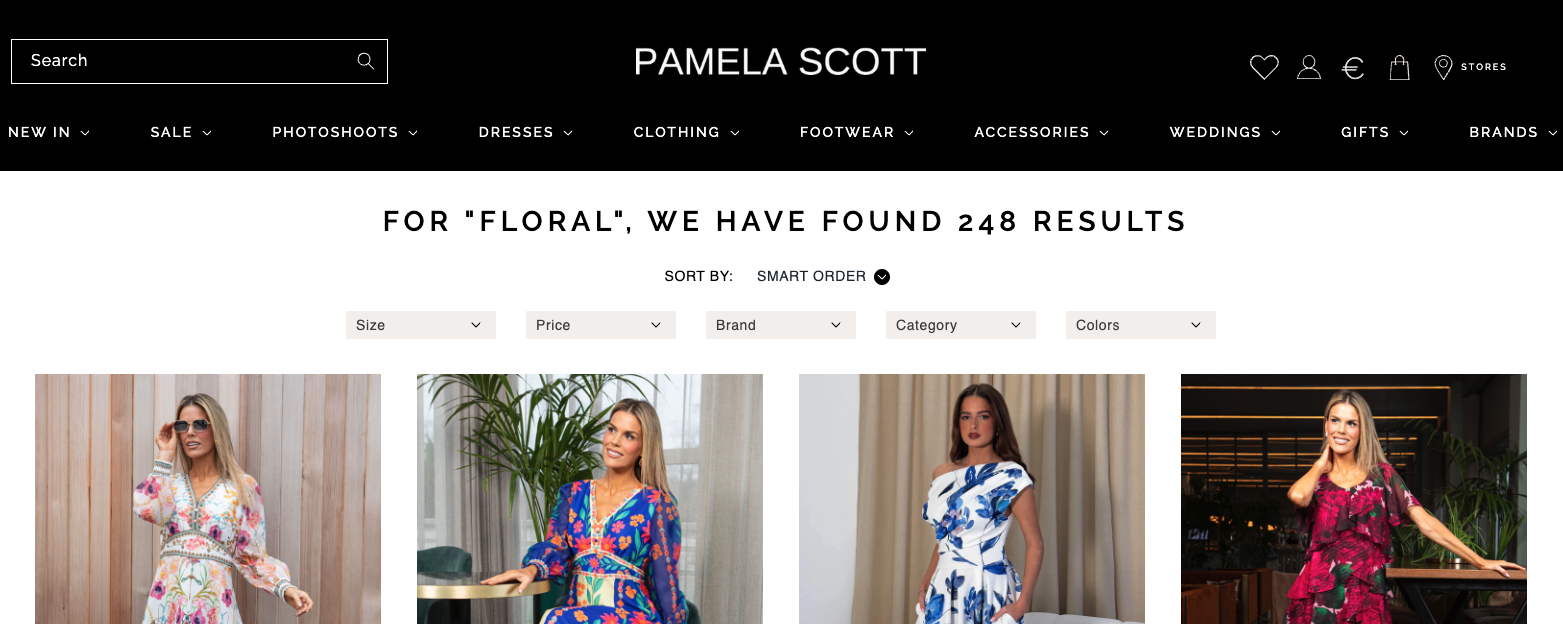Image resolution: width=1563 pixels, height=624 pixels.
Task: Open the account profile icon
Action: pos(1309,67)
